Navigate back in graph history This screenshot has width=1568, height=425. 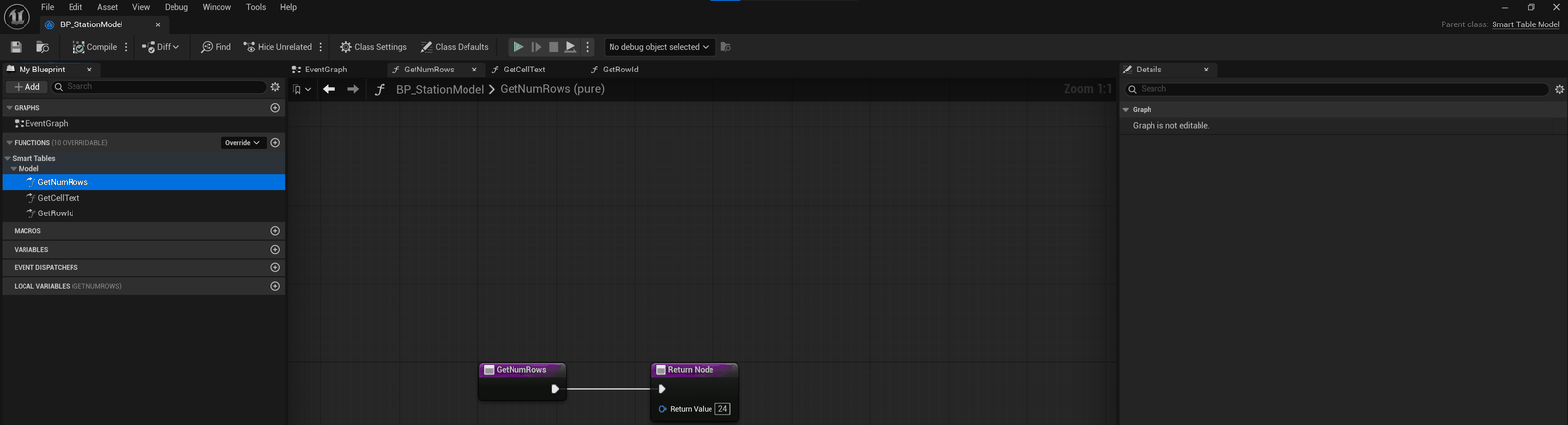329,89
